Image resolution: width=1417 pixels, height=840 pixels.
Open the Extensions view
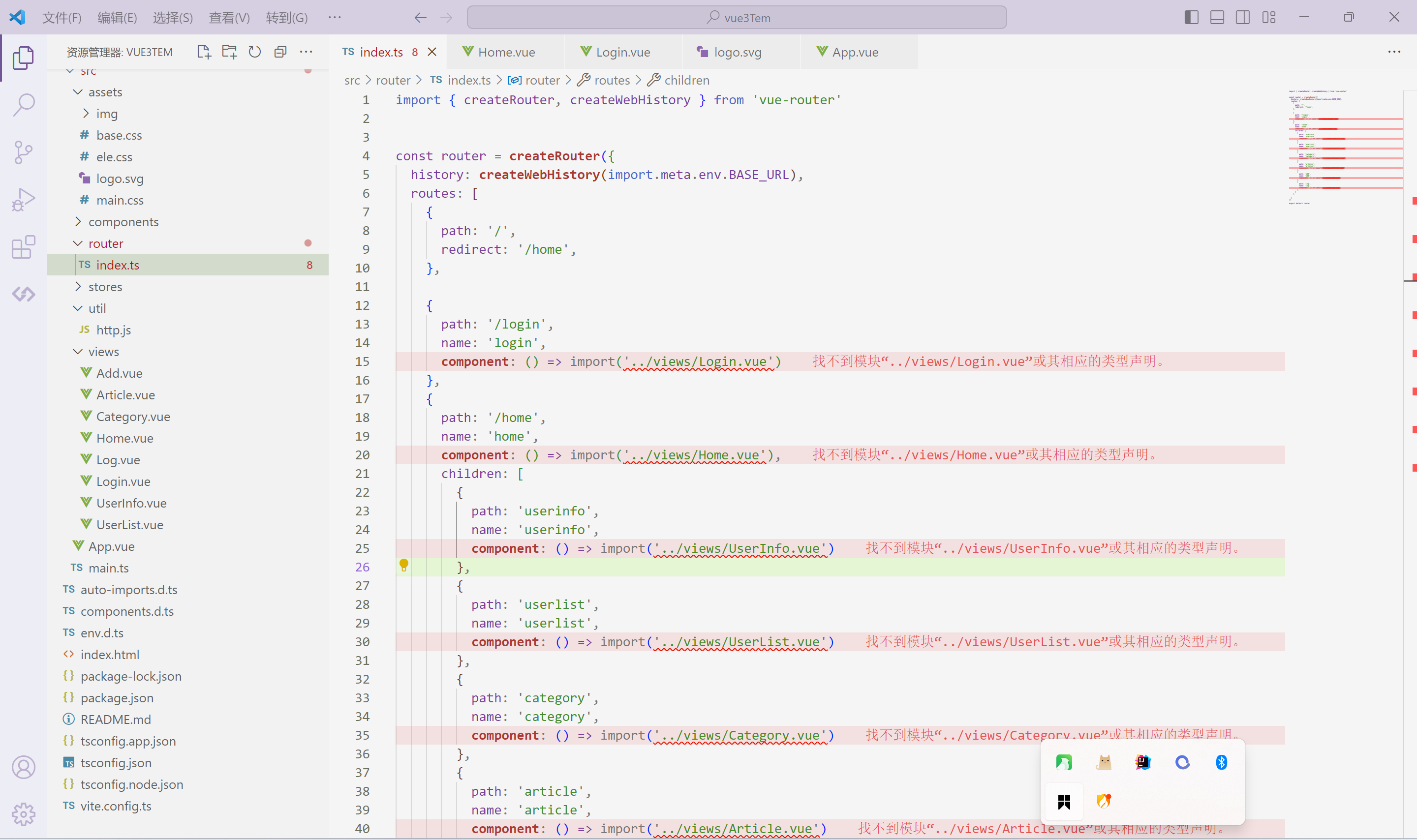[23, 247]
